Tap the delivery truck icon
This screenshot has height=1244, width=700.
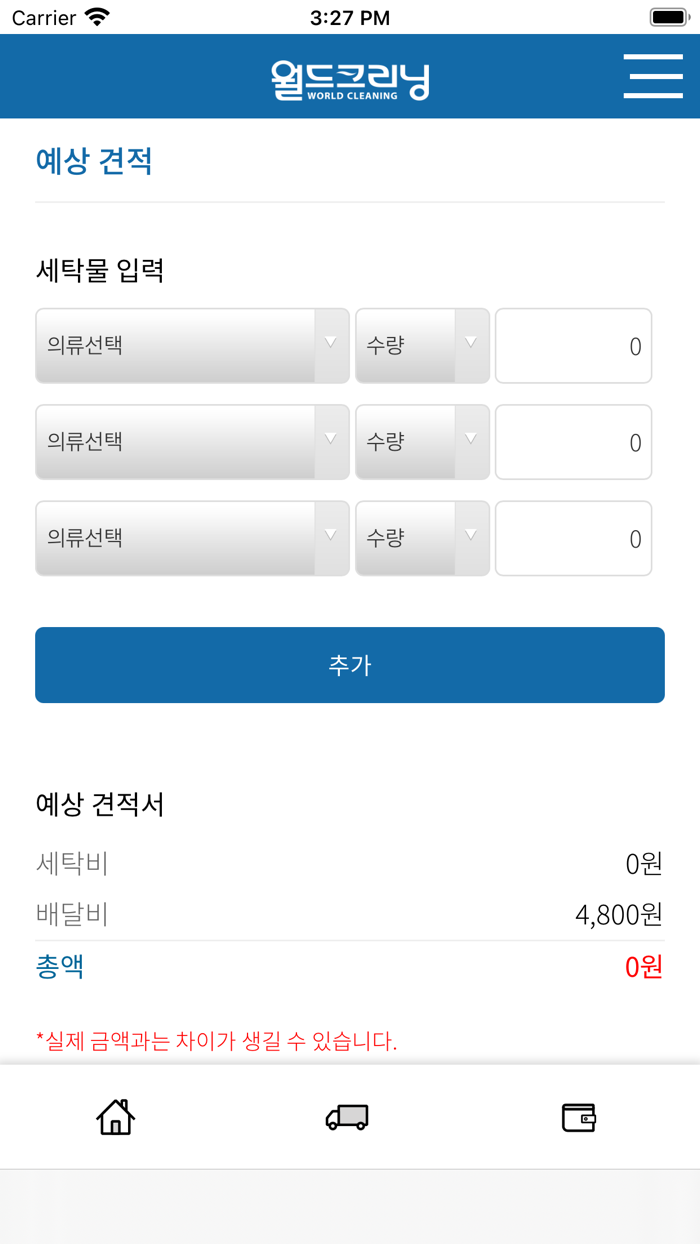(x=349, y=1118)
